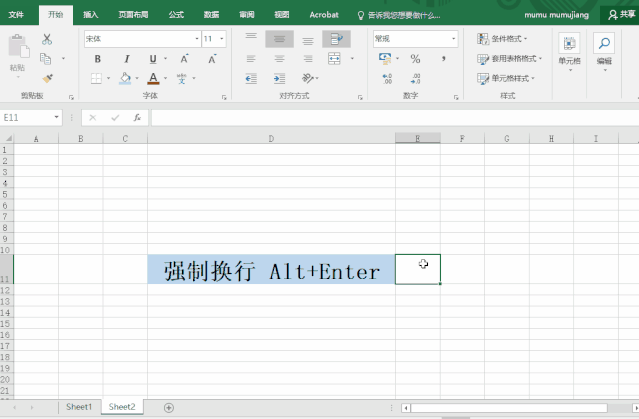Screen dimensions: 639x419
Task: Click the Increase Indent icon
Action: 280,78
